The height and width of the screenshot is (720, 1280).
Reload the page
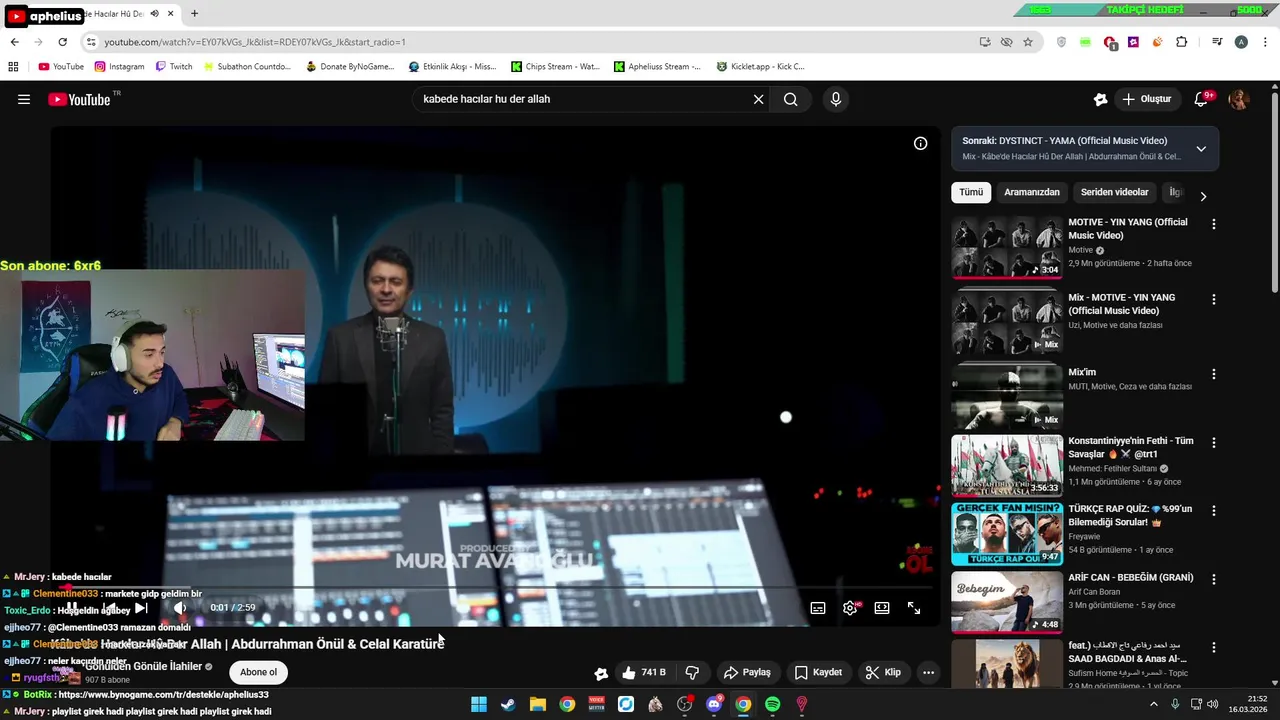62,42
